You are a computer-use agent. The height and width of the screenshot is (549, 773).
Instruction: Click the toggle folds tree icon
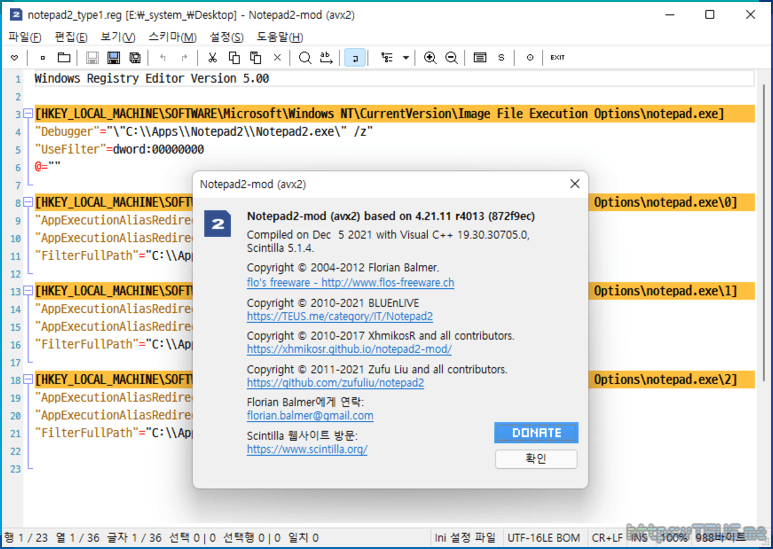tap(387, 58)
